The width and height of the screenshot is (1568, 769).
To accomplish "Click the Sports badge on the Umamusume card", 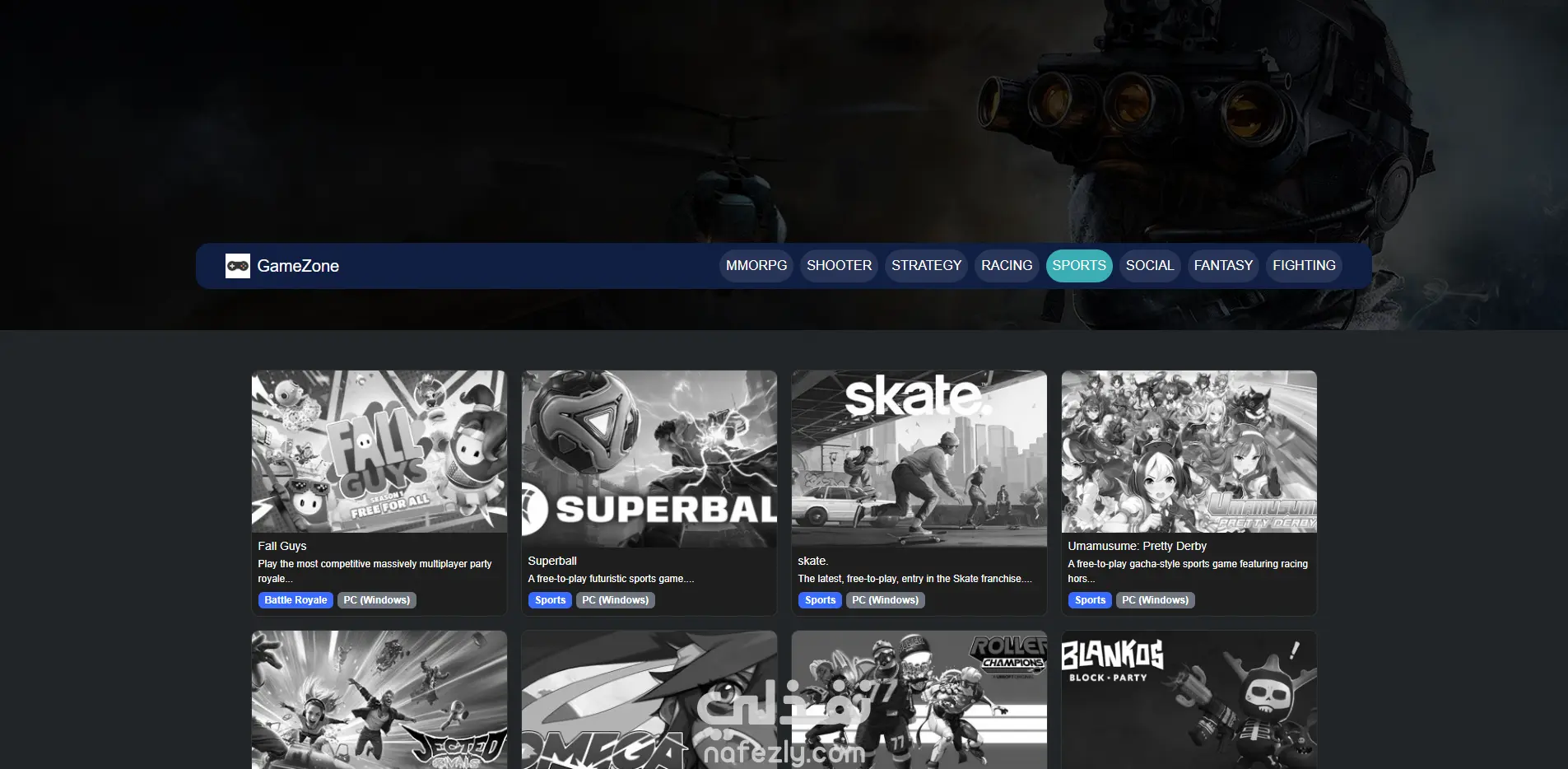I will (1090, 600).
